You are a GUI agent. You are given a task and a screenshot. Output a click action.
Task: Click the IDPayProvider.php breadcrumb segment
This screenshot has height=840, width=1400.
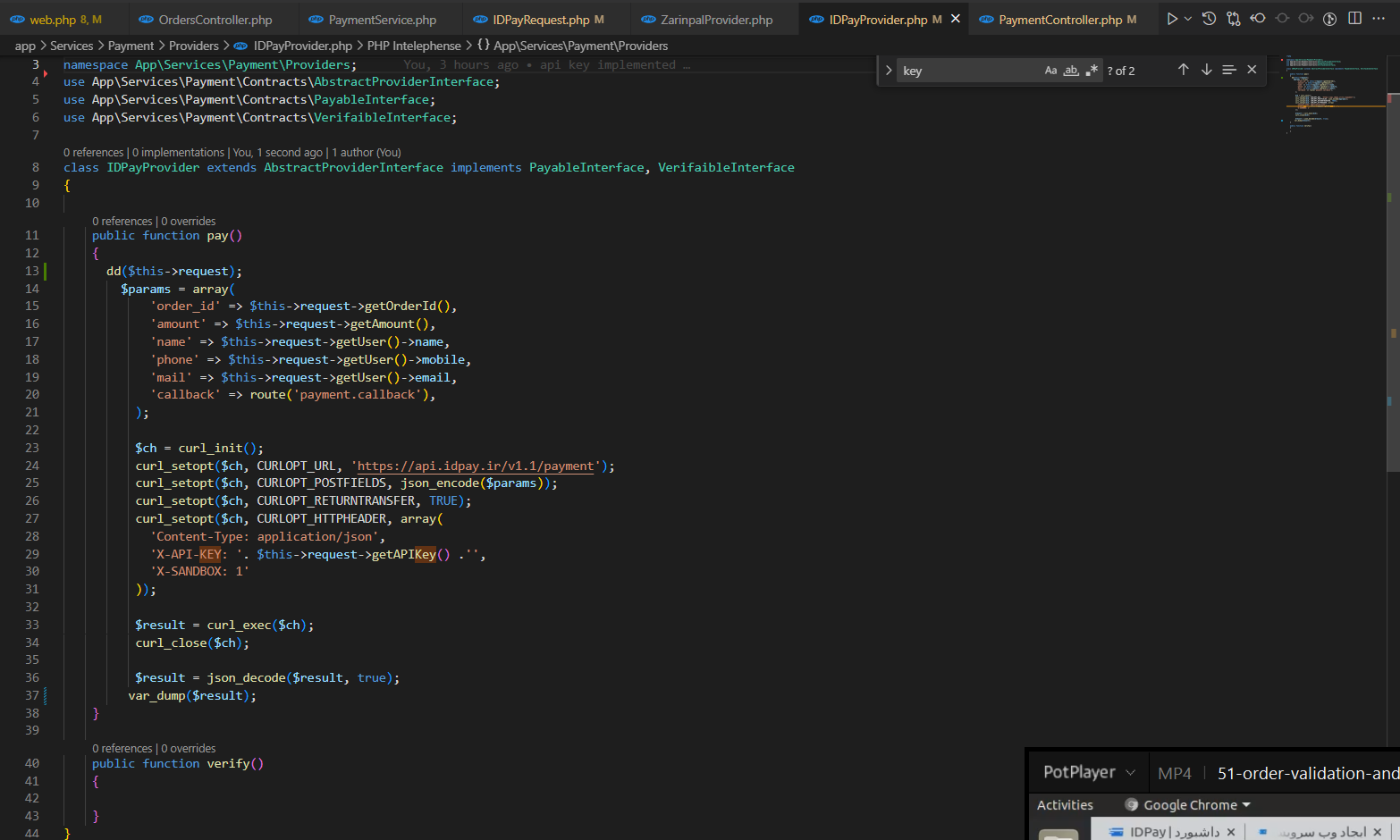point(303,46)
